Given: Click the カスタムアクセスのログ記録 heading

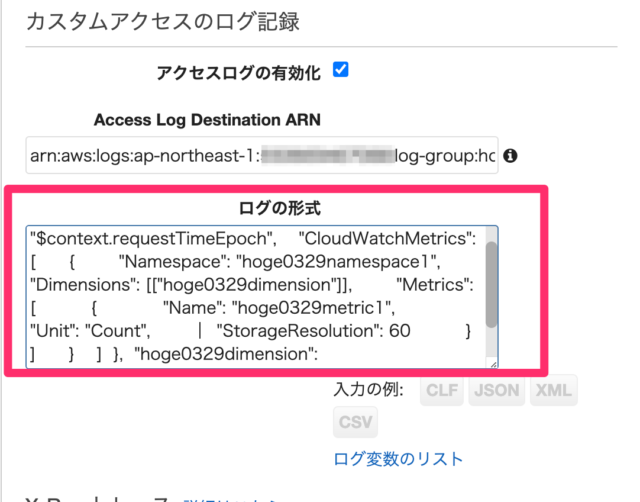Looking at the screenshot, I should click(x=163, y=22).
